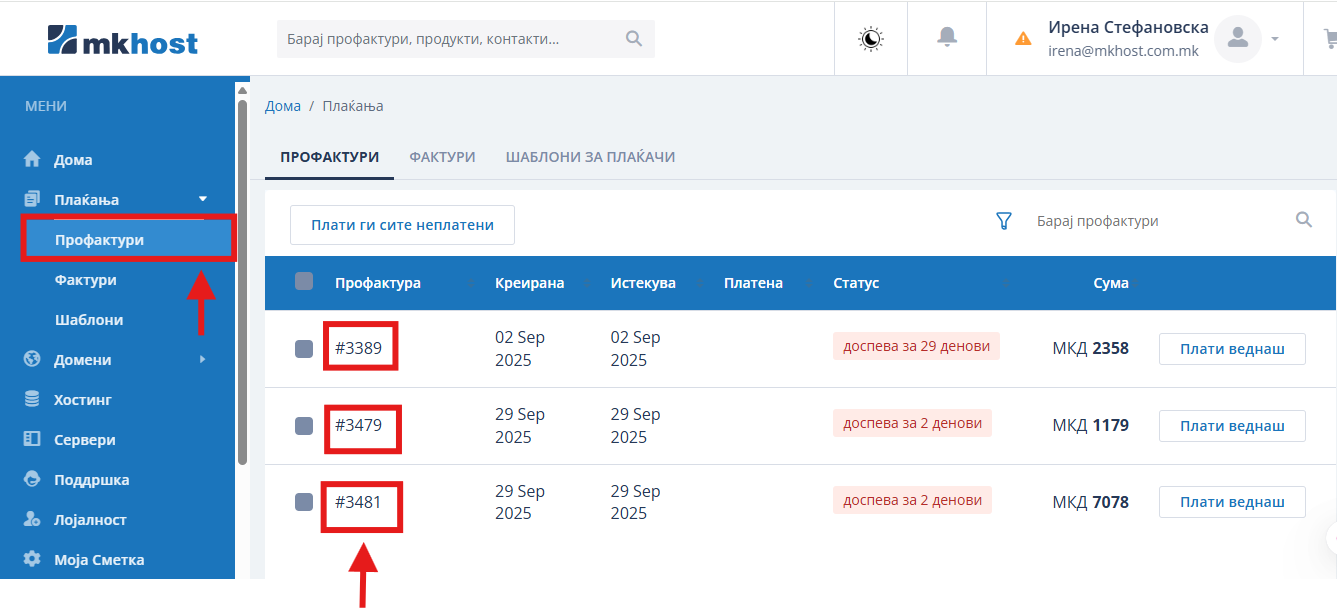Open Хостинг in the sidebar
1337x609 pixels.
pos(82,400)
